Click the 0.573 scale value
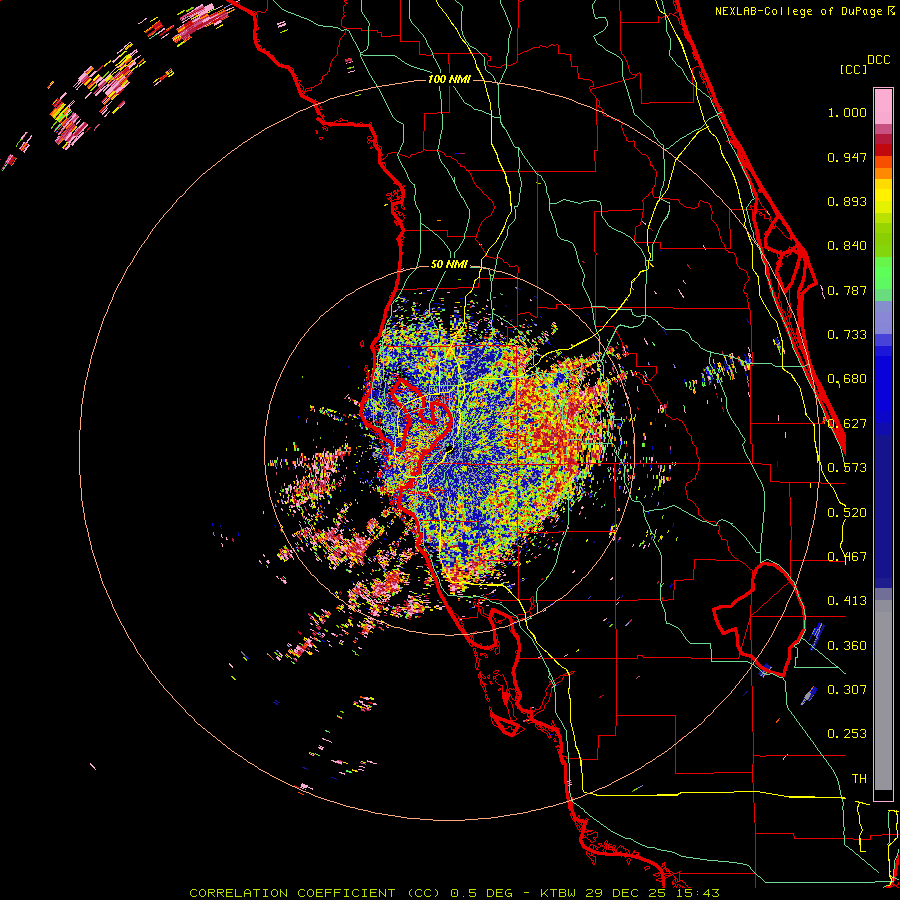This screenshot has width=900, height=900. point(847,468)
